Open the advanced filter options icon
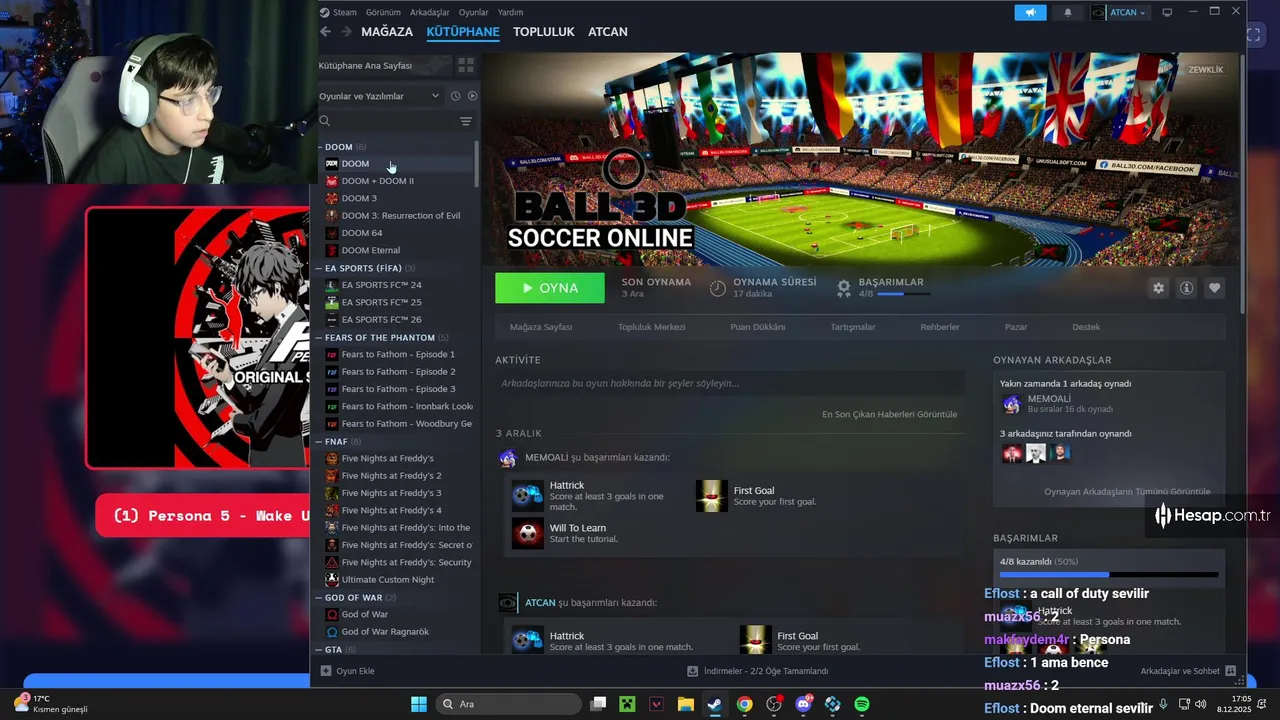This screenshot has width=1280, height=720. click(465, 121)
